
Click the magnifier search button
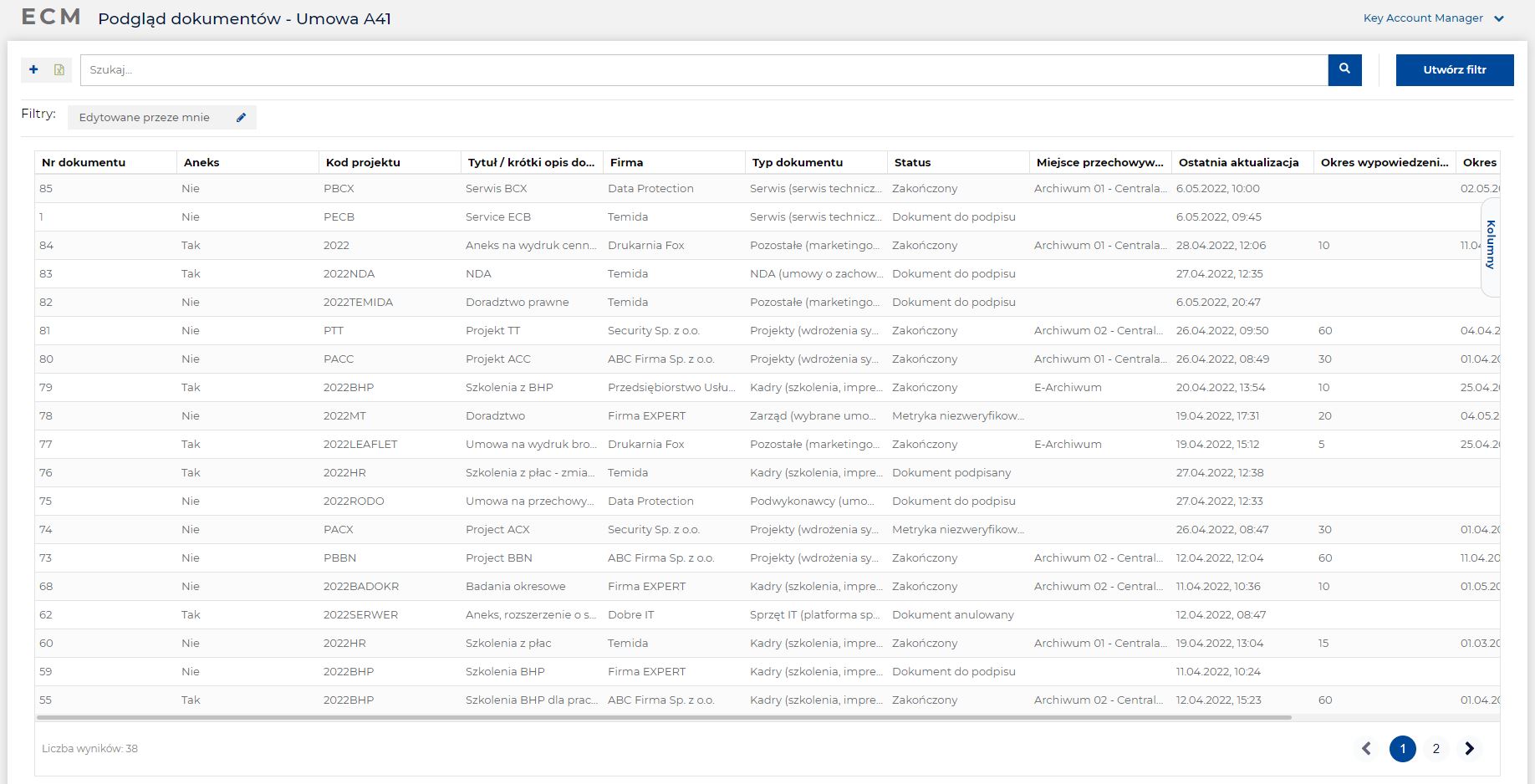(x=1344, y=69)
